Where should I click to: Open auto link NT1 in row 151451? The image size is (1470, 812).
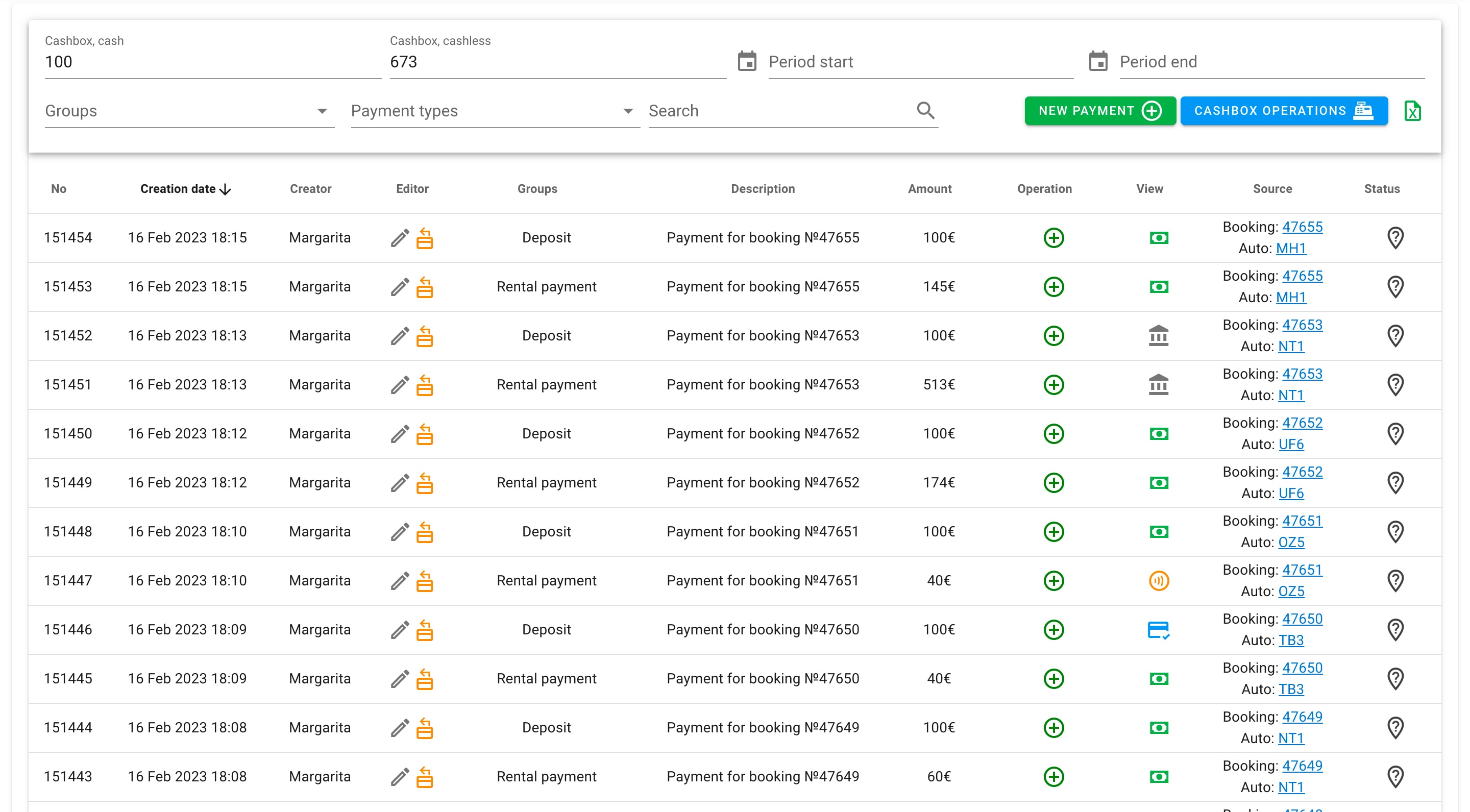tap(1291, 396)
